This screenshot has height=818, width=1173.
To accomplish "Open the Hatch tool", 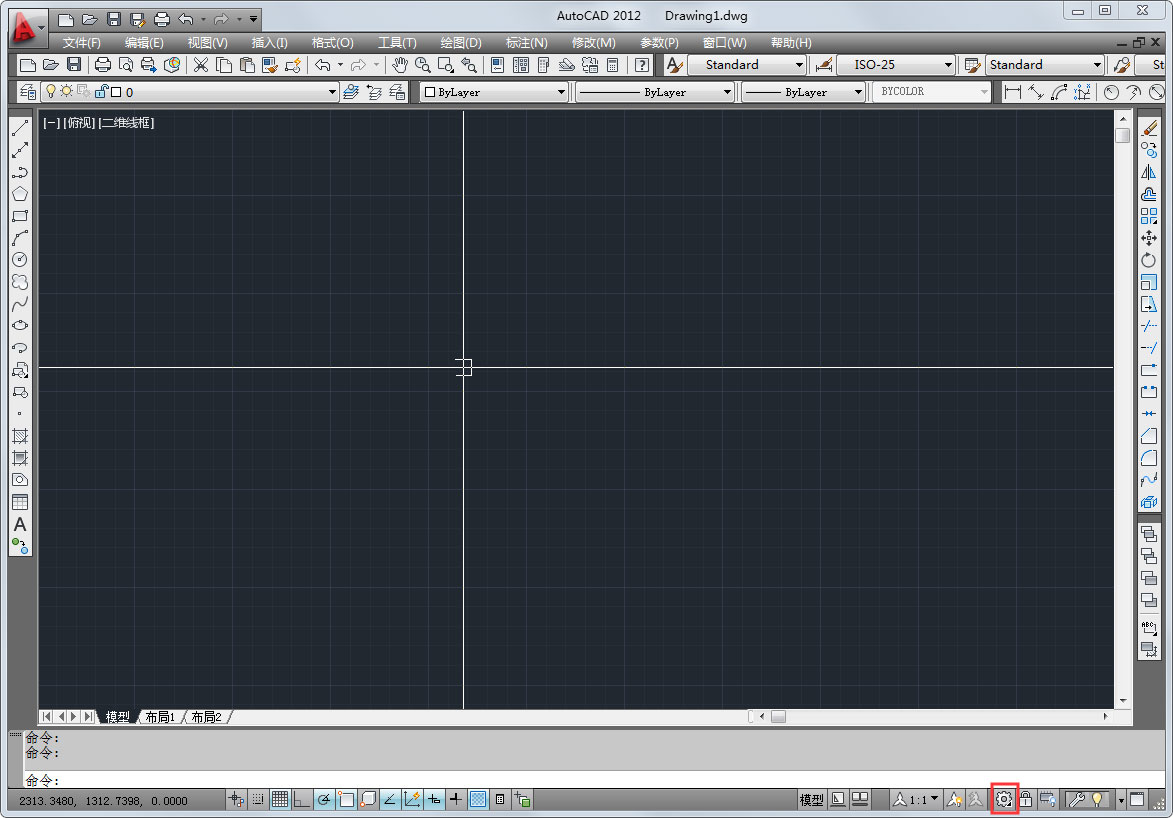I will [x=21, y=436].
